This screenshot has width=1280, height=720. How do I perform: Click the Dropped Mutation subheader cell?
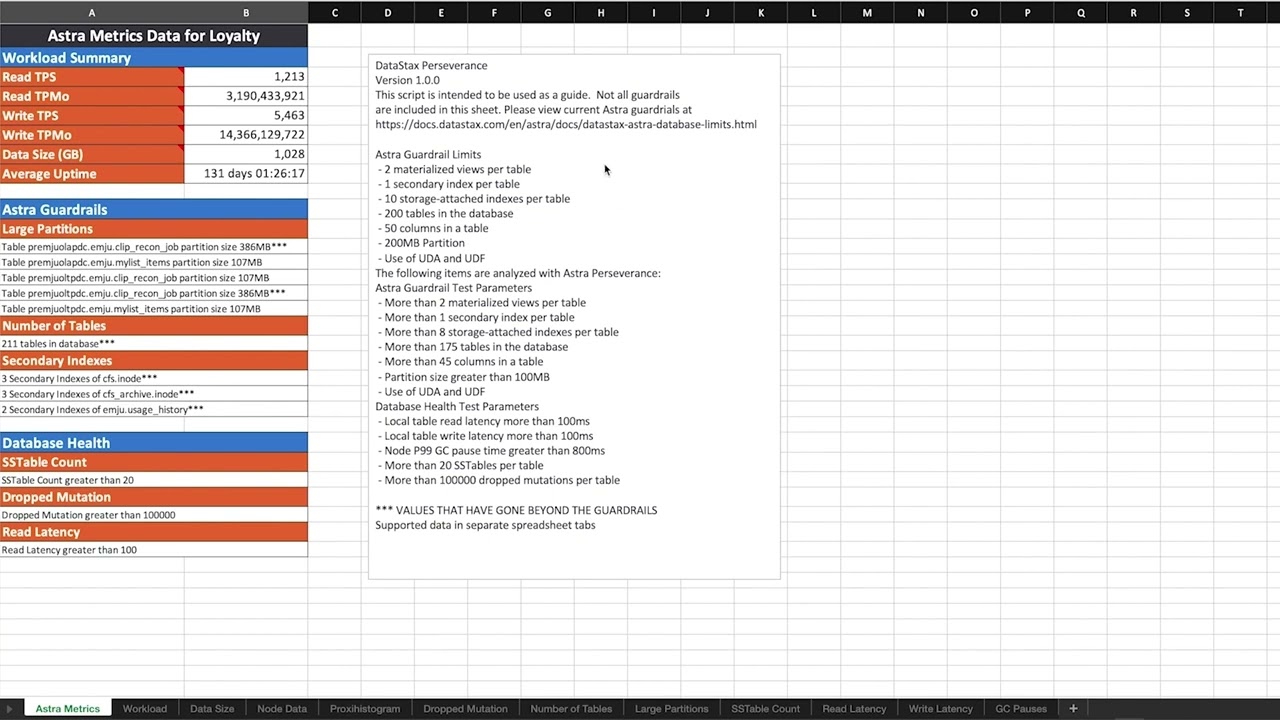coord(154,497)
